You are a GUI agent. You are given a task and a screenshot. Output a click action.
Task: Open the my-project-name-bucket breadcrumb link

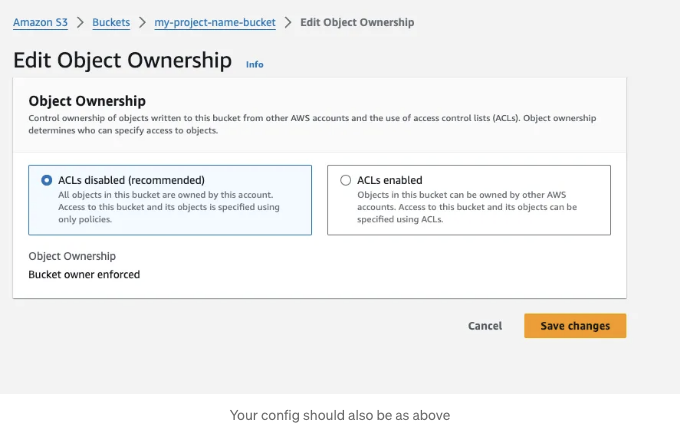[215, 23]
